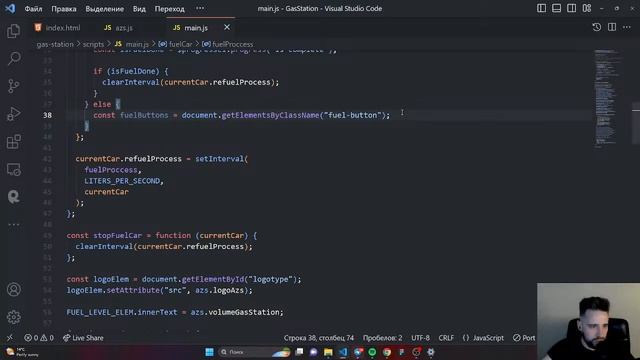Click the webcam overlay thumbnail
The image size is (640, 360).
589,322
